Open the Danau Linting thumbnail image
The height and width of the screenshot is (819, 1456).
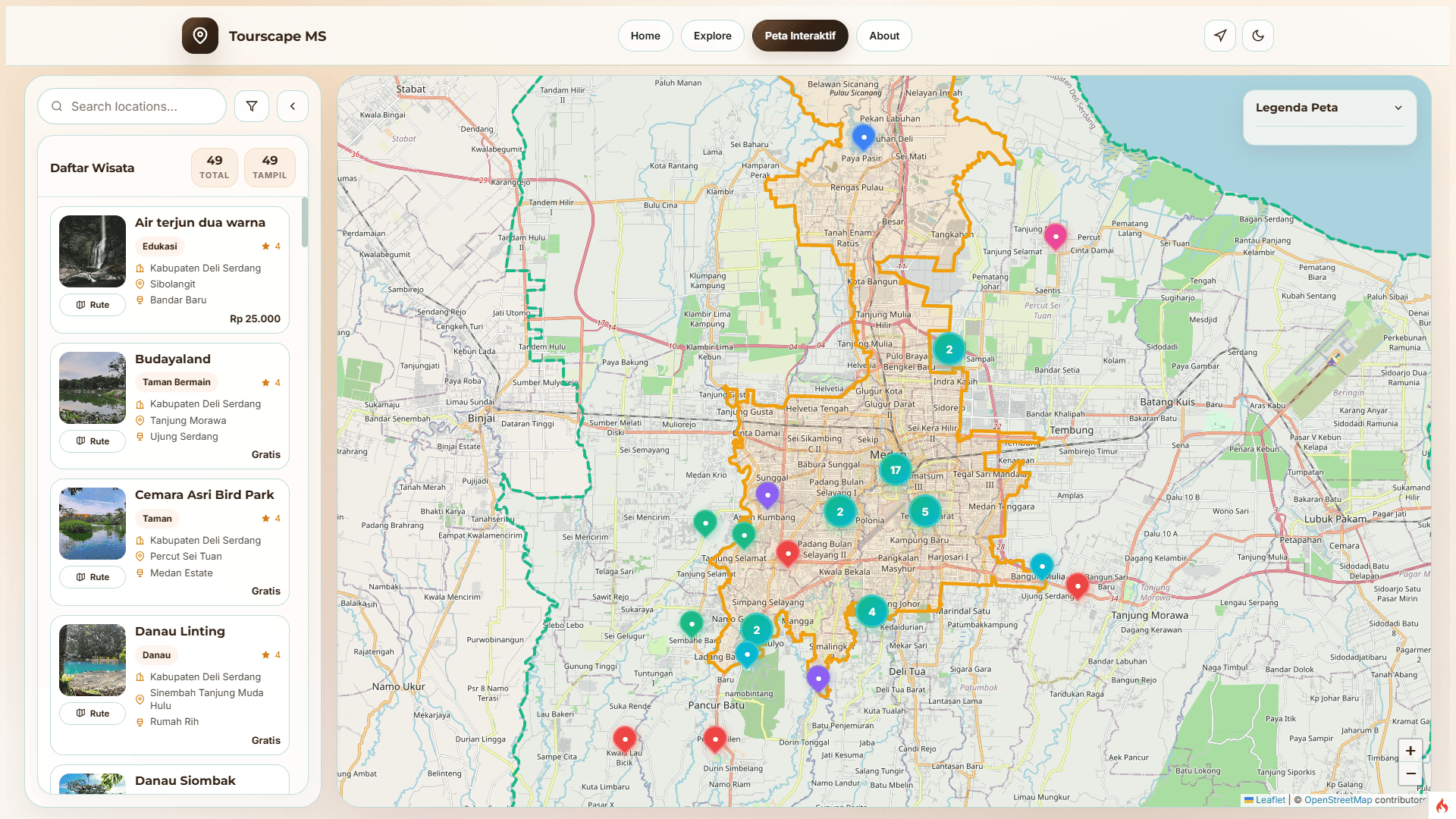93,660
